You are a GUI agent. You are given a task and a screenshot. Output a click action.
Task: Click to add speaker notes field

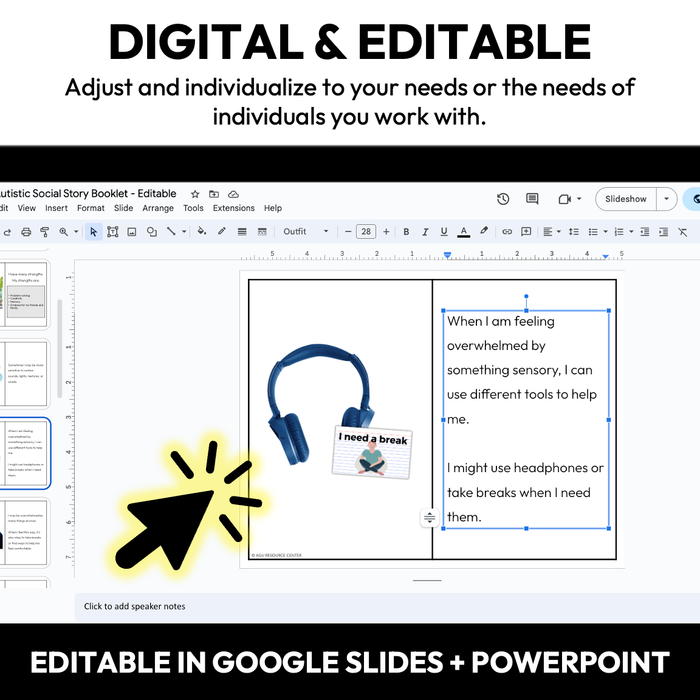point(135,606)
